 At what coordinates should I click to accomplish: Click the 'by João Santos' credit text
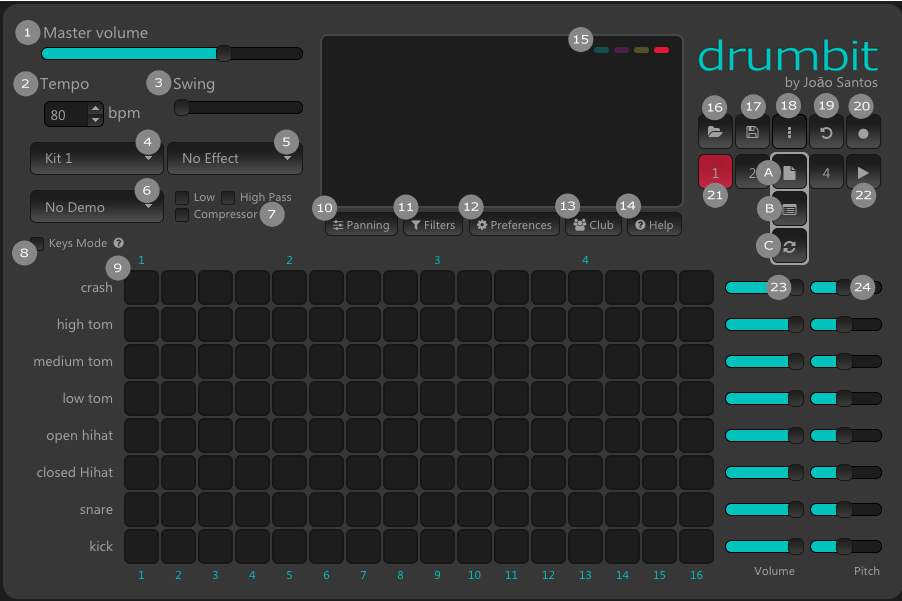click(x=831, y=83)
